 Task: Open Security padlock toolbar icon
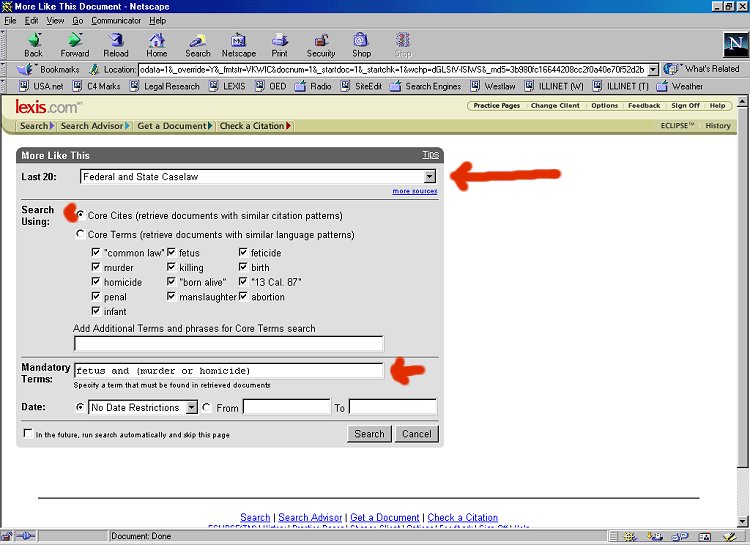[320, 45]
